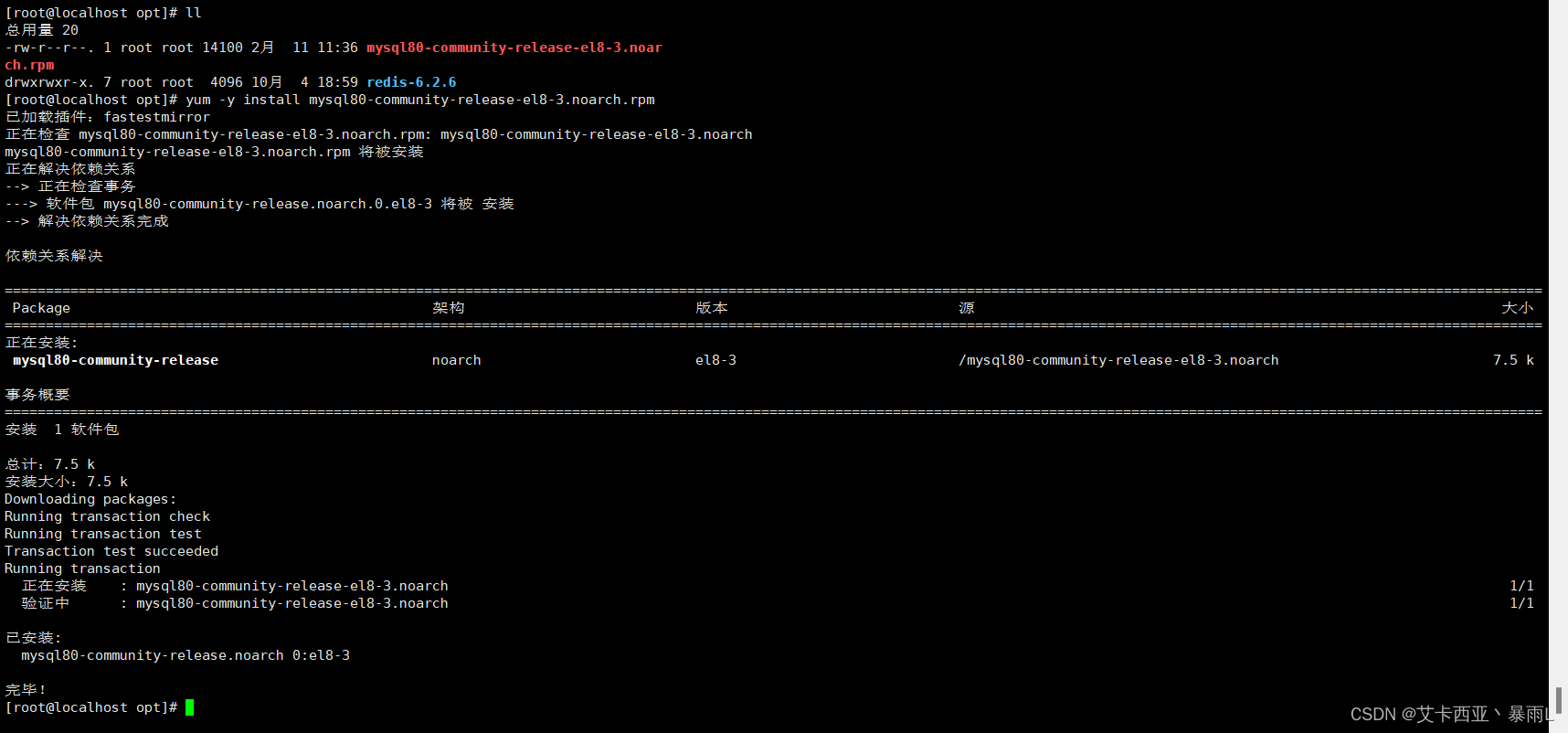Click the green terminal cursor at the prompt
This screenshot has width=1568, height=733.
click(189, 707)
